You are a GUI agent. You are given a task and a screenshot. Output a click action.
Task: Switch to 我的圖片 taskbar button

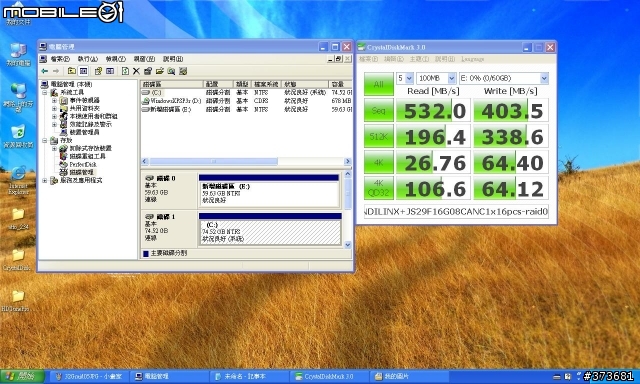point(409,376)
